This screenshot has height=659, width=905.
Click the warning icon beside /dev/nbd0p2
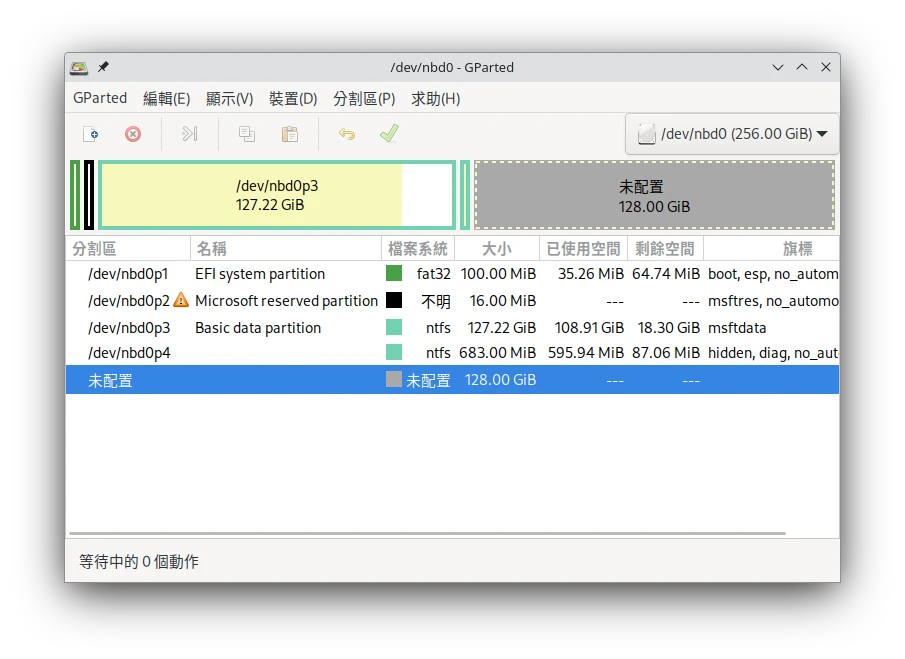(181, 300)
